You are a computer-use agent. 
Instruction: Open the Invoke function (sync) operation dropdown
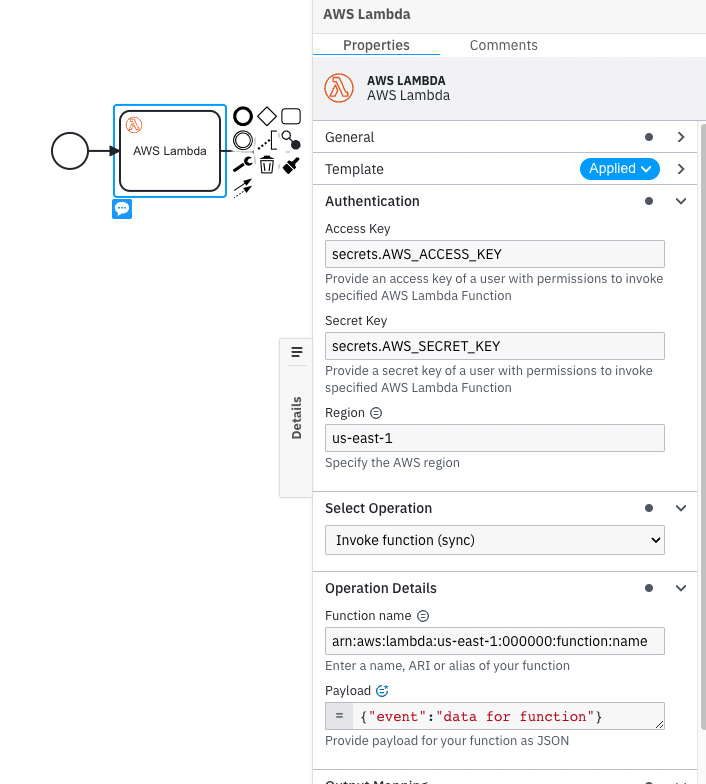click(x=495, y=540)
